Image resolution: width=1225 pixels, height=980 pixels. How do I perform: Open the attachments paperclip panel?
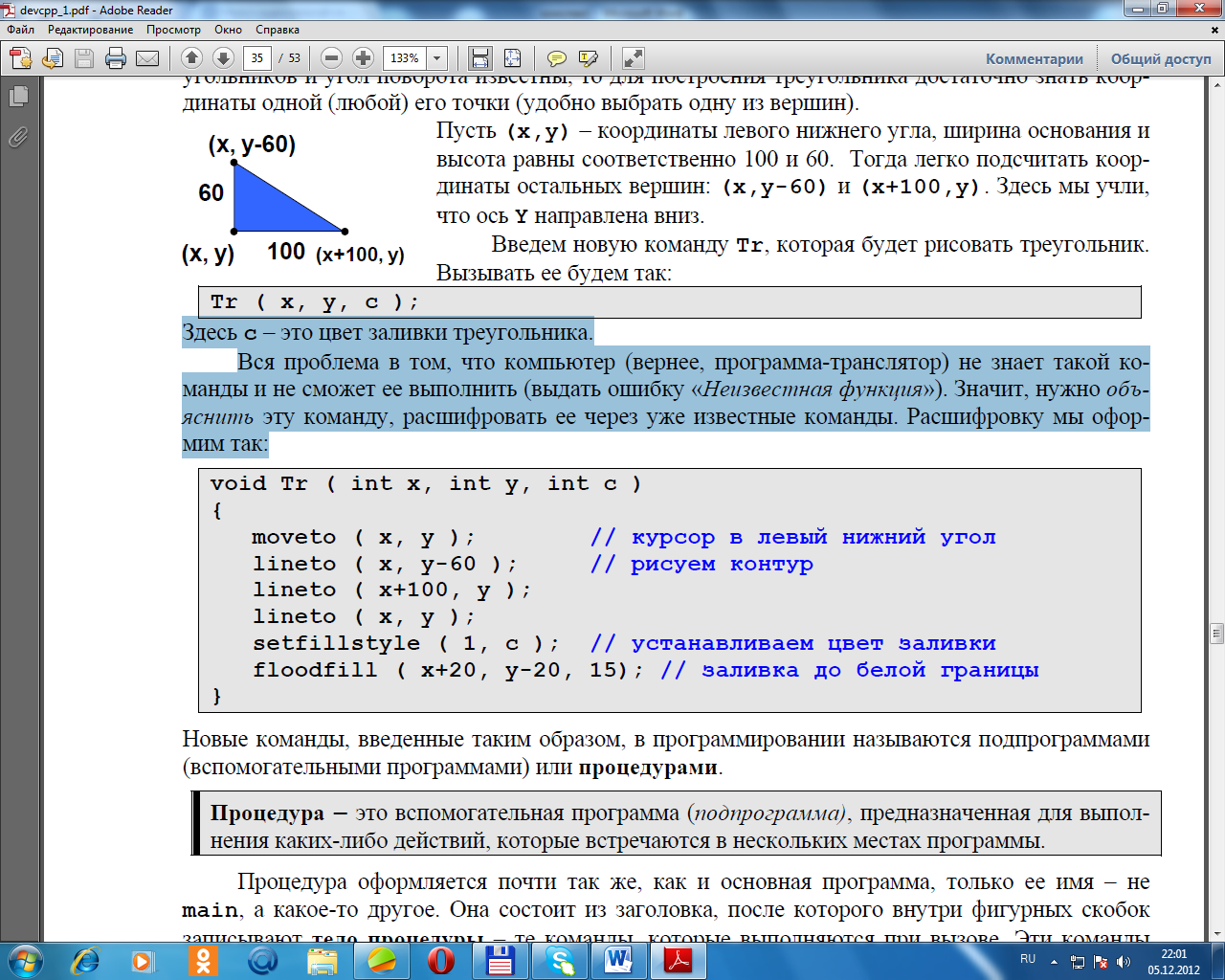pos(18,138)
